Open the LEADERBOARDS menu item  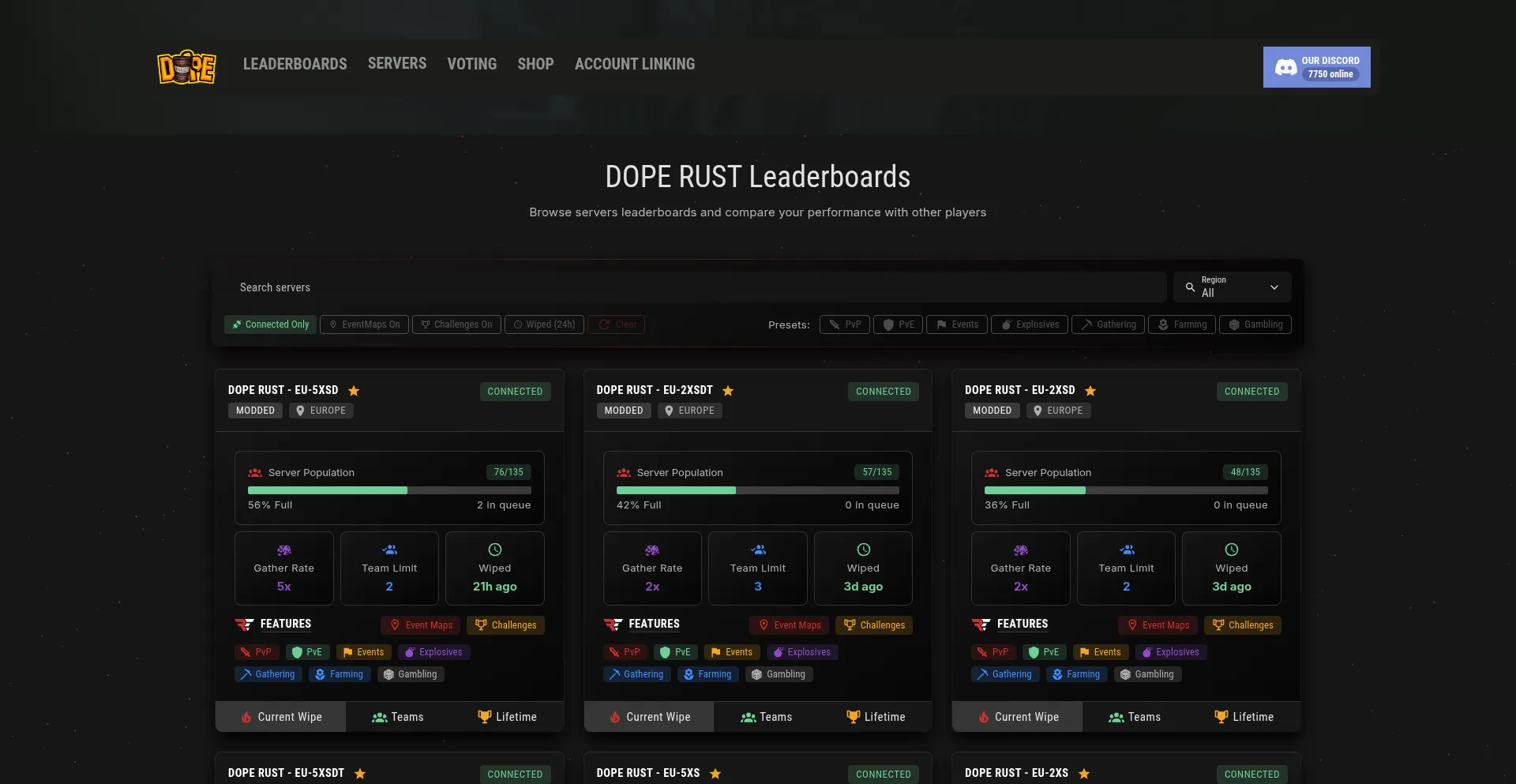295,64
